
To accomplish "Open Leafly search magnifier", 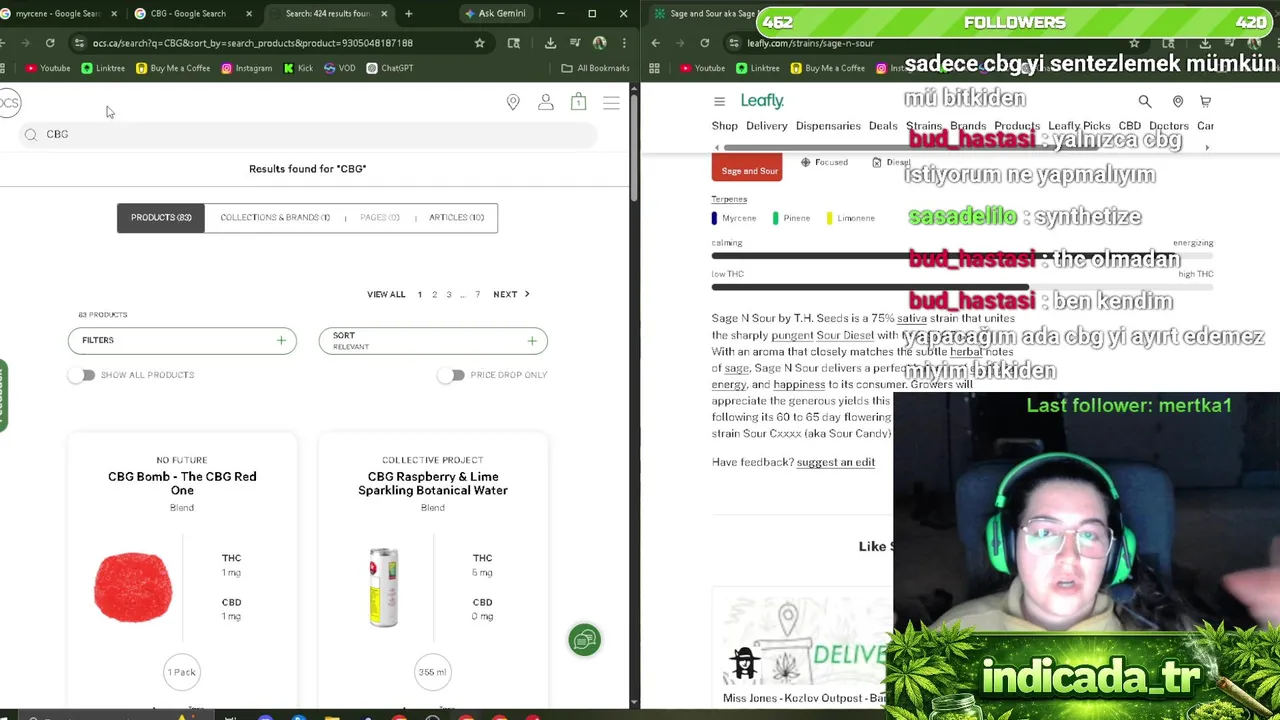I will [x=1145, y=101].
